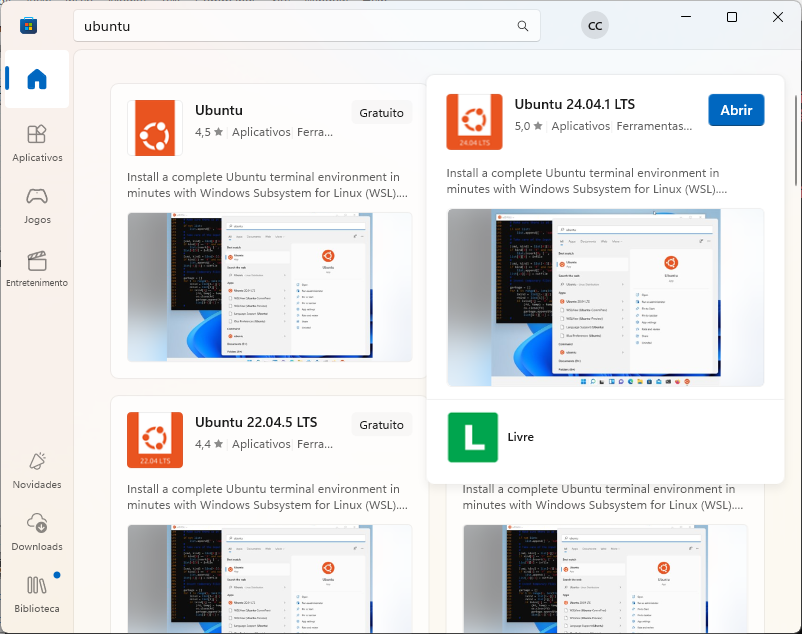Screen dimensions: 802x634
Task: Go to the Home page icon
Action: [37, 79]
